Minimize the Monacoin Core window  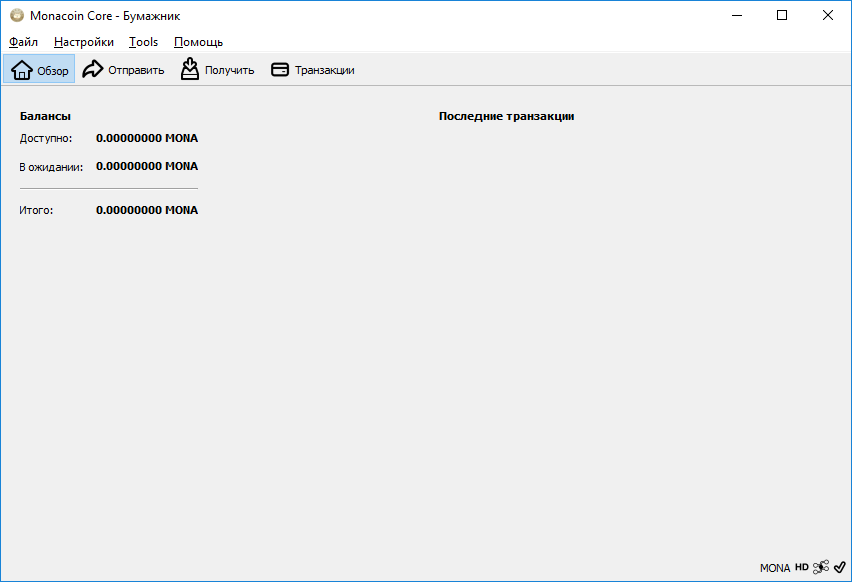pyautogui.click(x=737, y=15)
